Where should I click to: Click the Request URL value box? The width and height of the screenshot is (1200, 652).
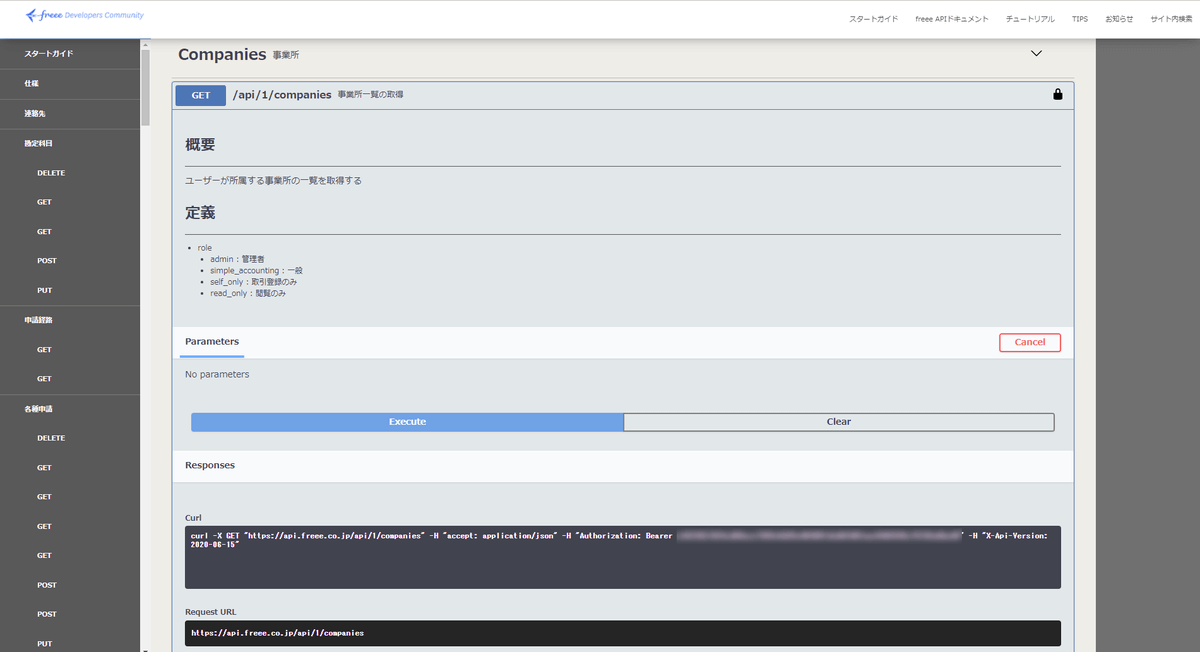point(623,633)
